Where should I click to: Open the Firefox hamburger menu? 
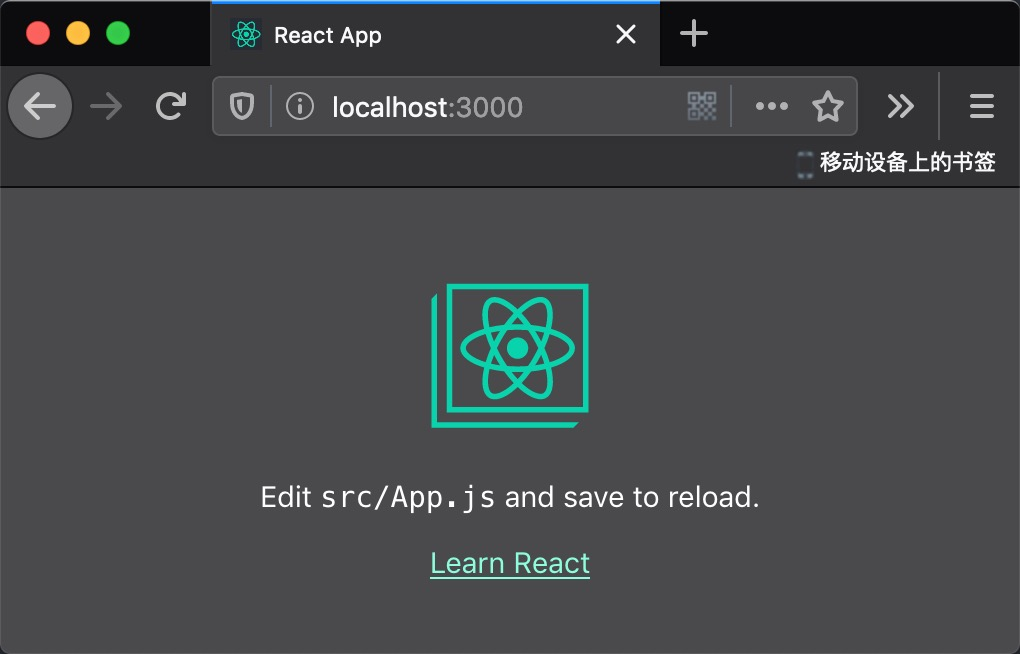(x=982, y=106)
